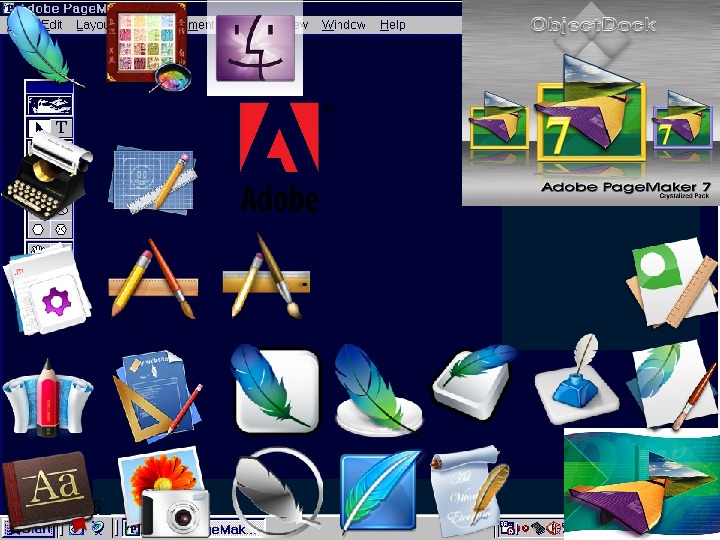This screenshot has height=540, width=720.
Task: Choose the Polygon Frame tool with X
Action: click(61, 229)
